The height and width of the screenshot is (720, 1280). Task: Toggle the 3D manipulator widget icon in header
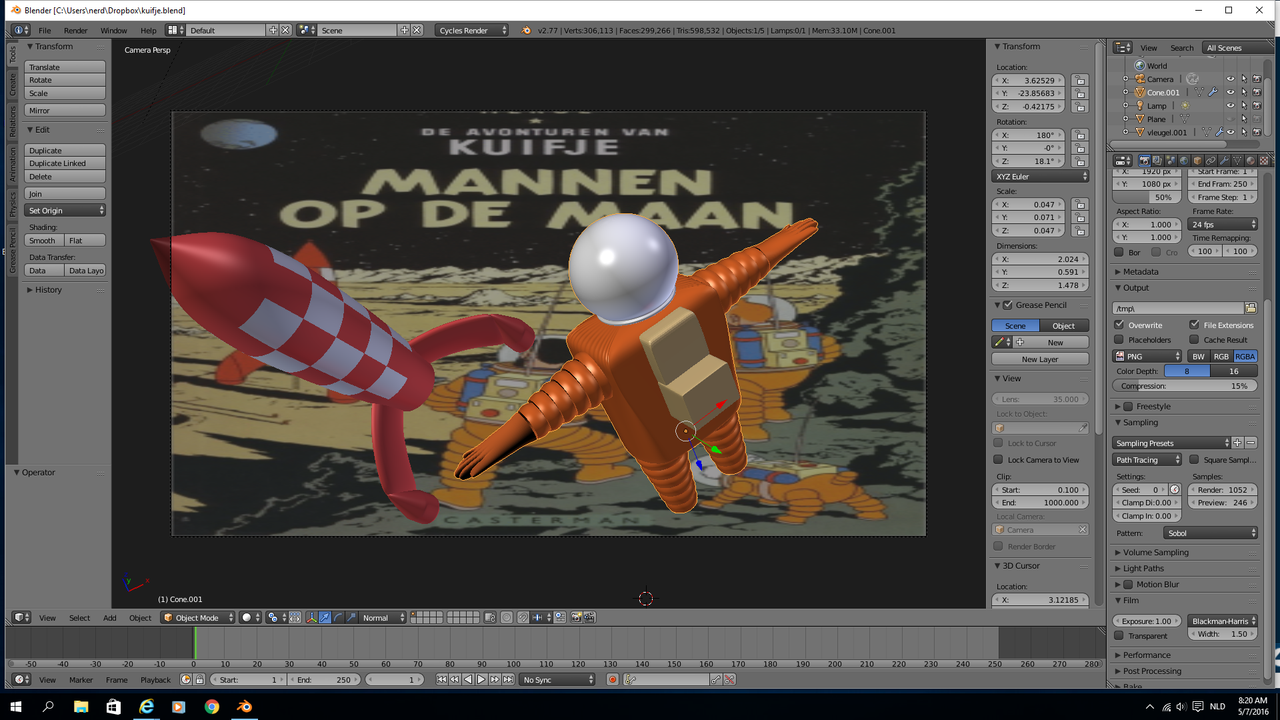[x=312, y=618]
